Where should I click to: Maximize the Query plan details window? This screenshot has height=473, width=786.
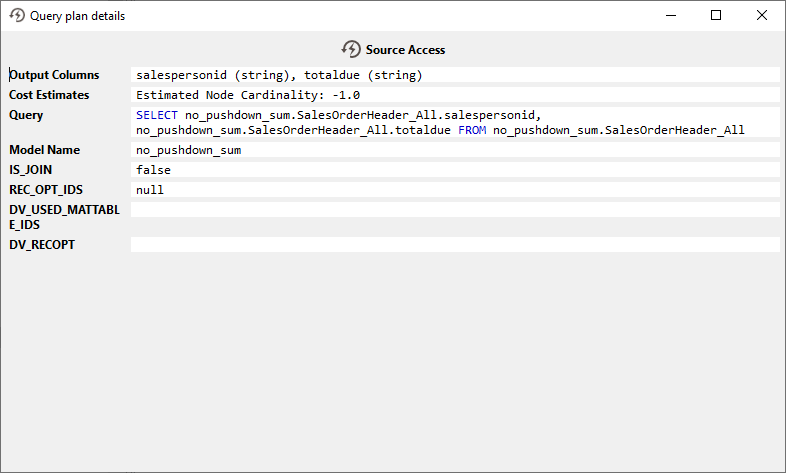coord(716,15)
